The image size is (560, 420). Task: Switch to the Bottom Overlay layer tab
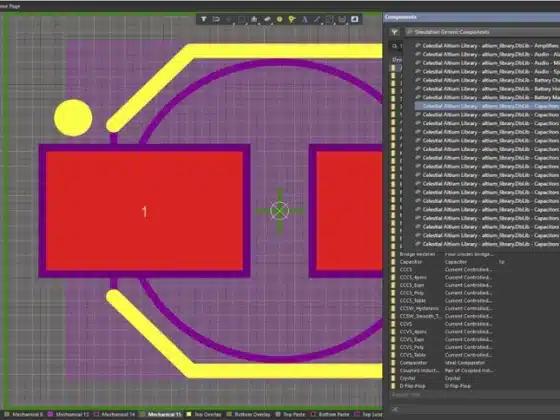point(249,414)
